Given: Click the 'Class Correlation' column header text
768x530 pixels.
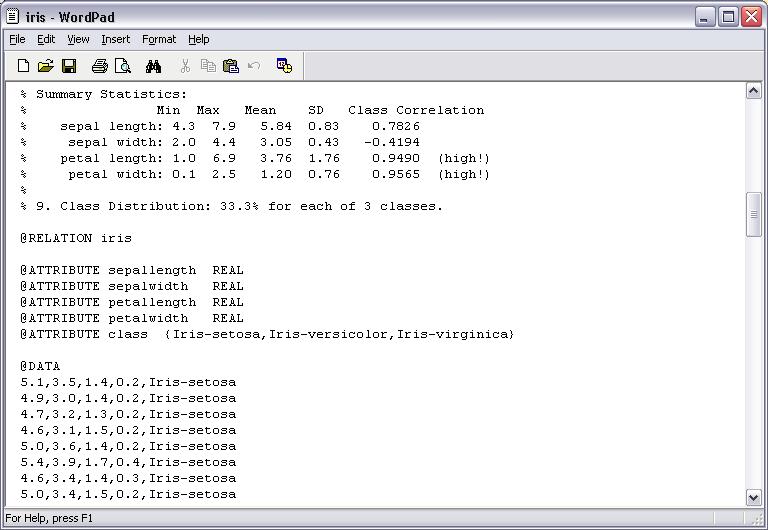Looking at the screenshot, I should click(416, 110).
